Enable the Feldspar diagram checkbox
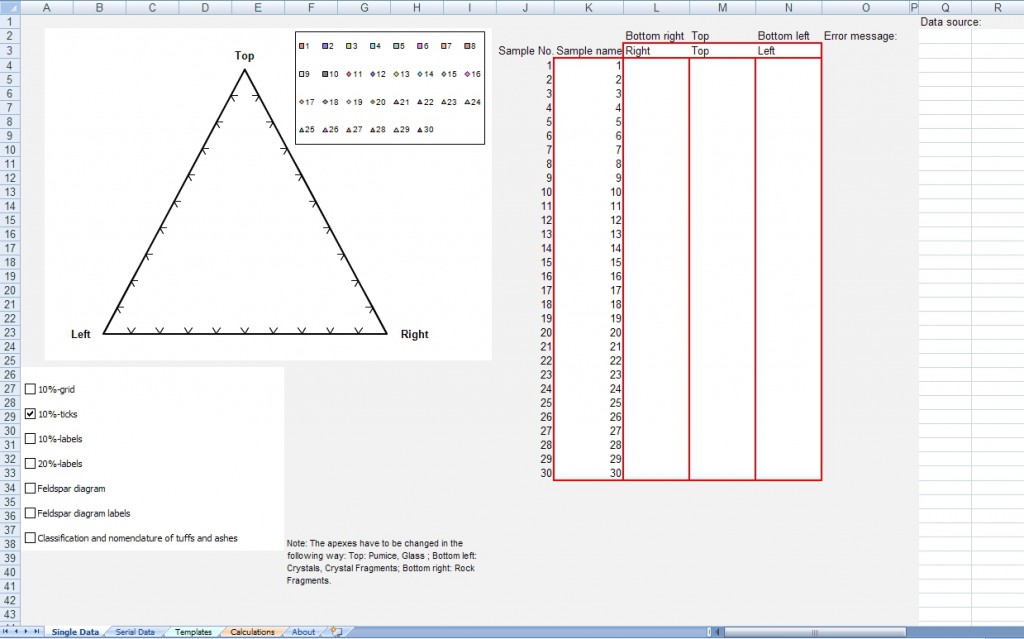Image resolution: width=1024 pixels, height=639 pixels. pos(31,489)
